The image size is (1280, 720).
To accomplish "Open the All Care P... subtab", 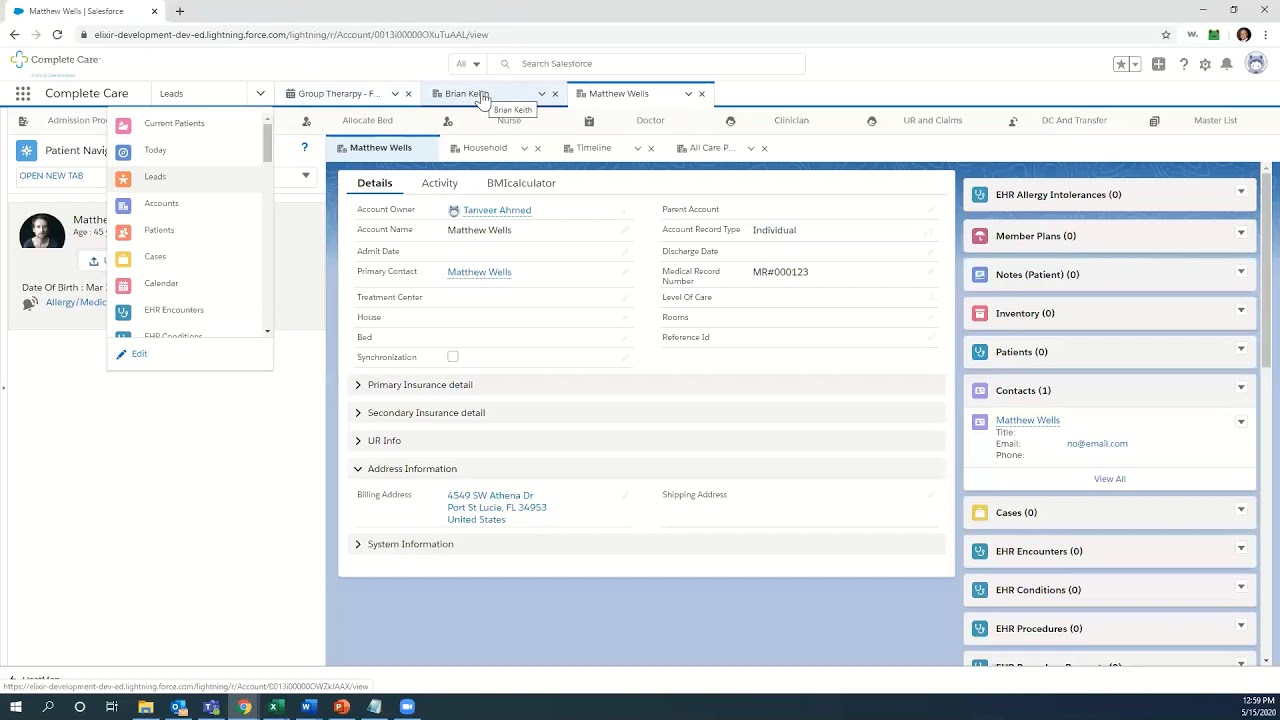I will pyautogui.click(x=712, y=148).
